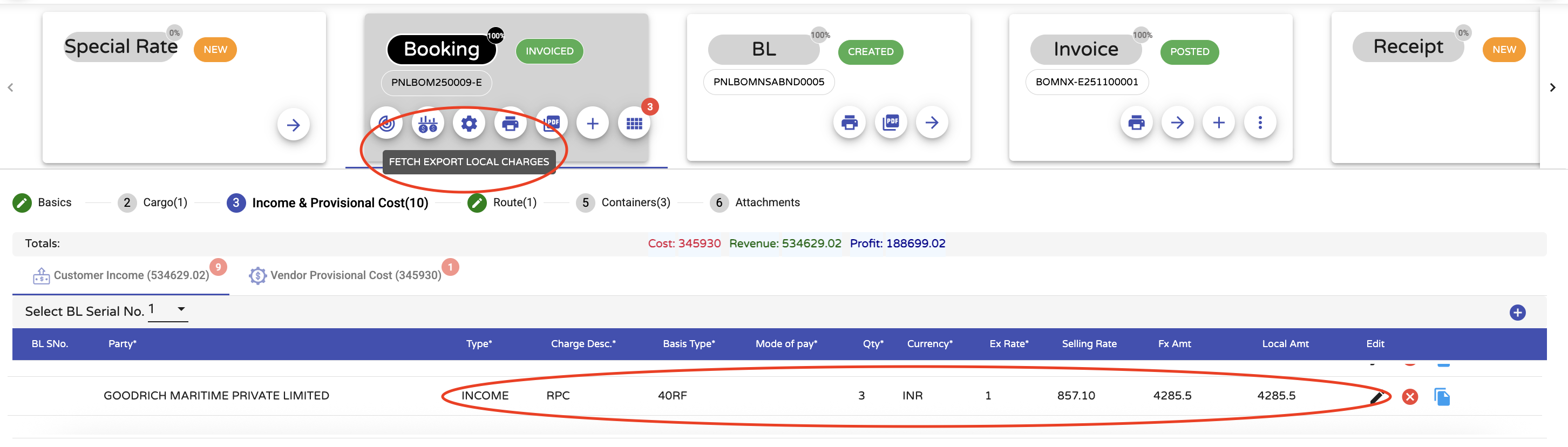Add new income row with blue plus
The image size is (1568, 447).
[1517, 313]
